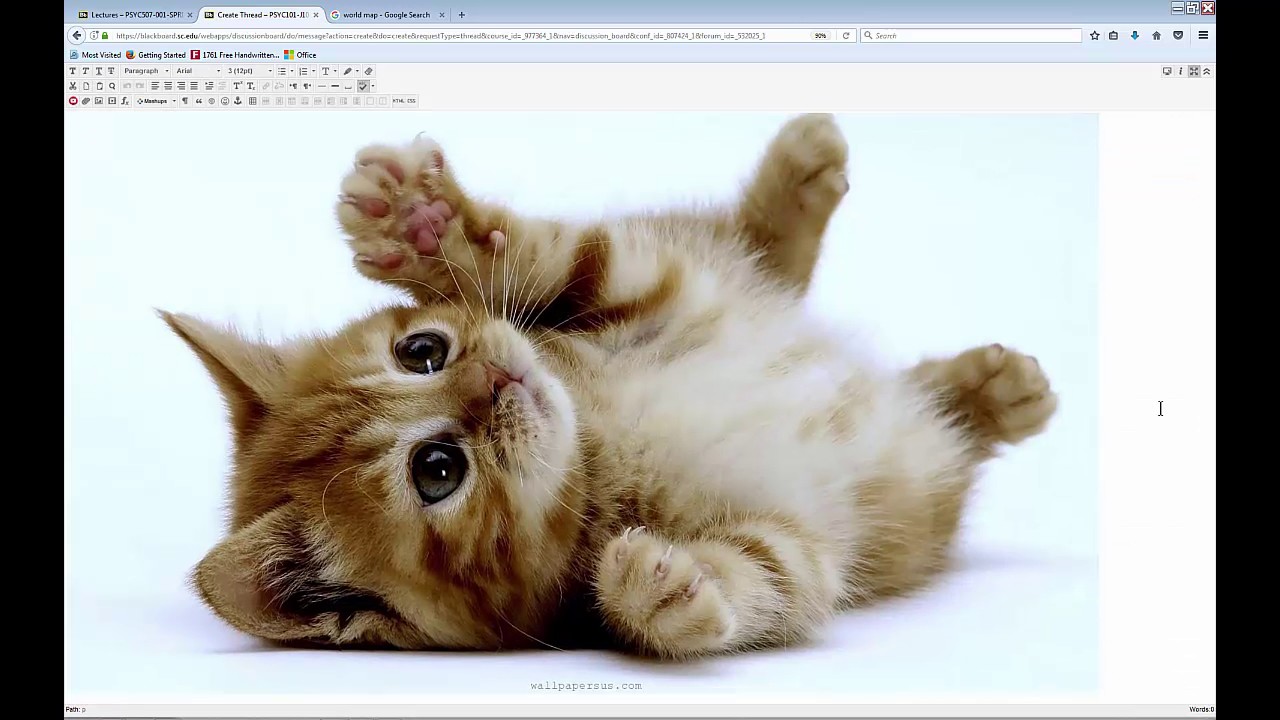Insert an emoticon smiley

tap(224, 101)
